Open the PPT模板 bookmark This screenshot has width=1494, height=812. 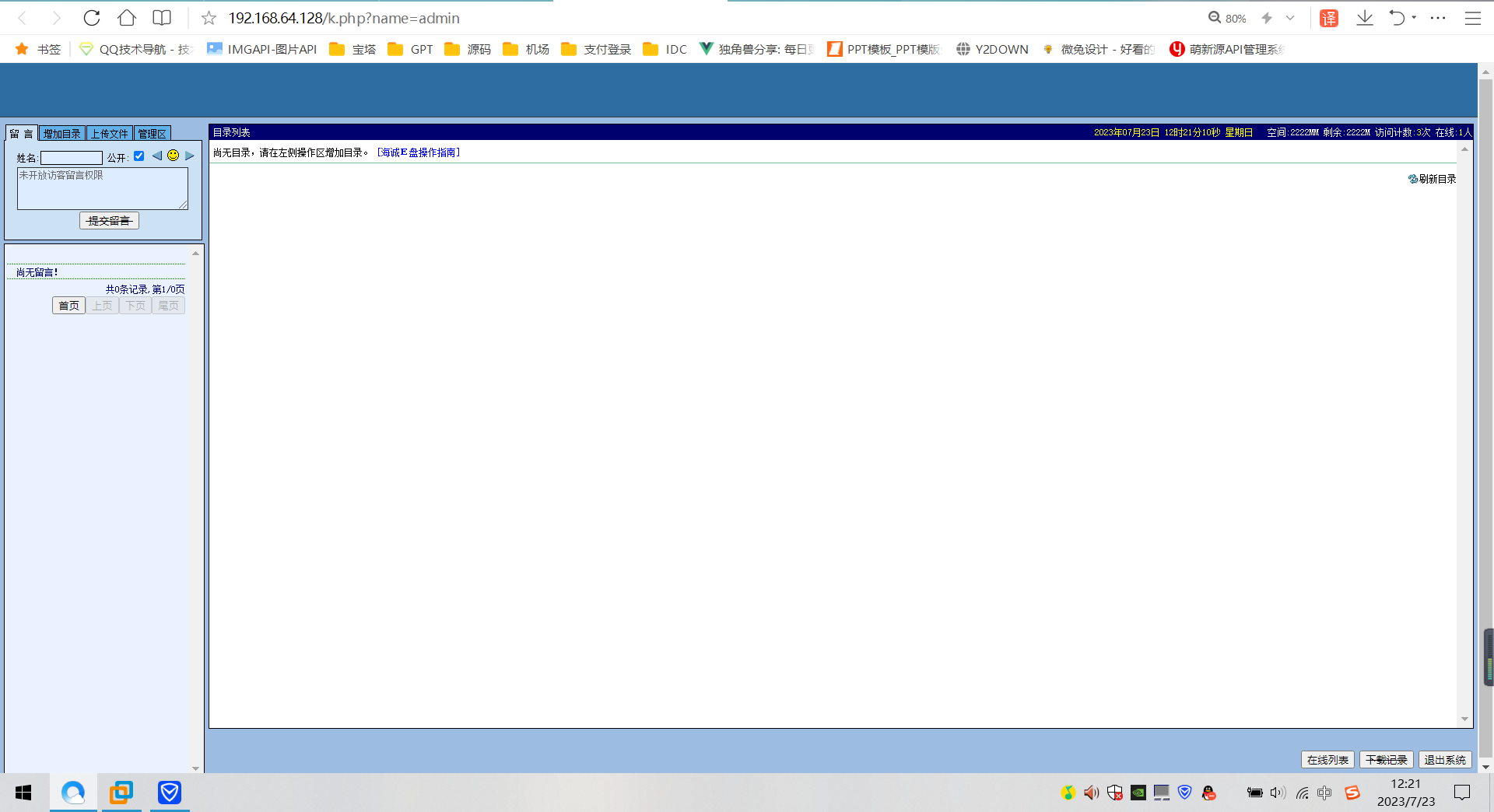click(x=884, y=49)
